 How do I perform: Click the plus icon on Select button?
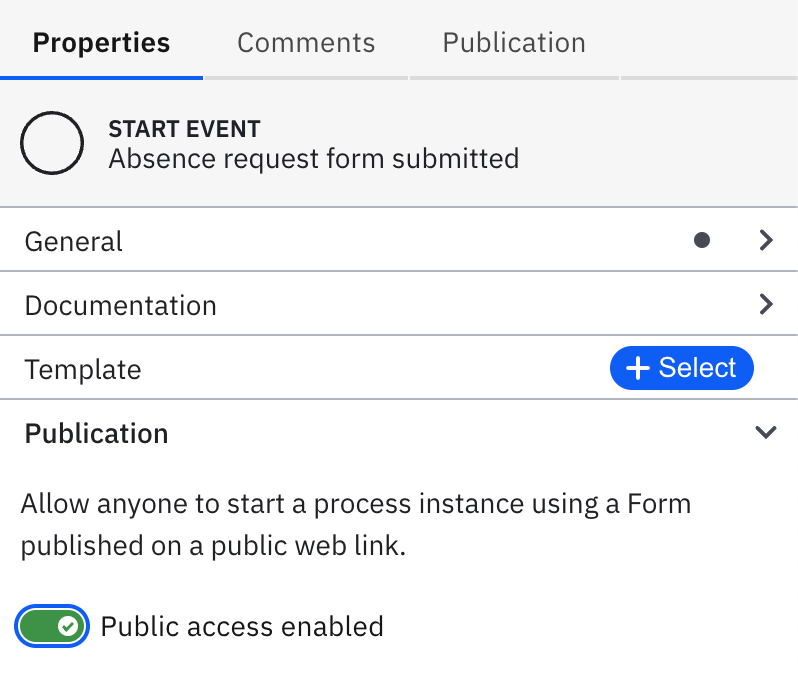point(637,368)
